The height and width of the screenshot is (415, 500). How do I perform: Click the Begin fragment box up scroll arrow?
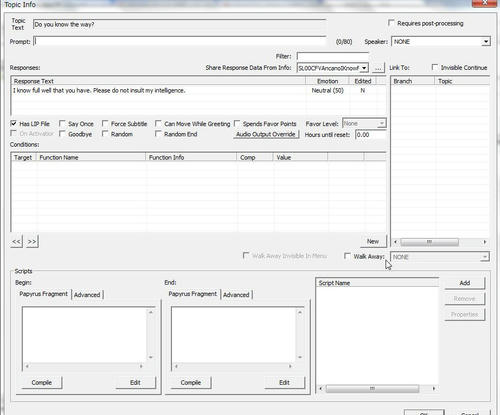(151, 312)
